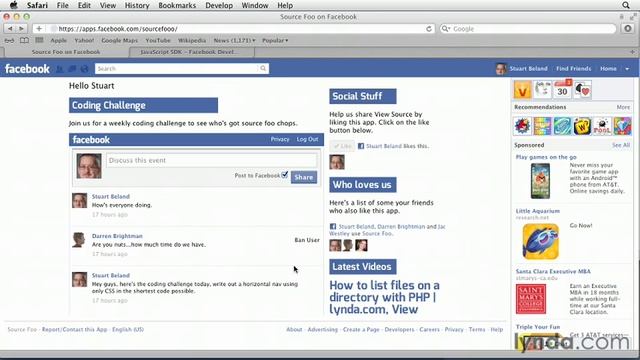Open Spotlight search magnifier in menu bar
Screen dimensions: 640x360
pos(626,5)
